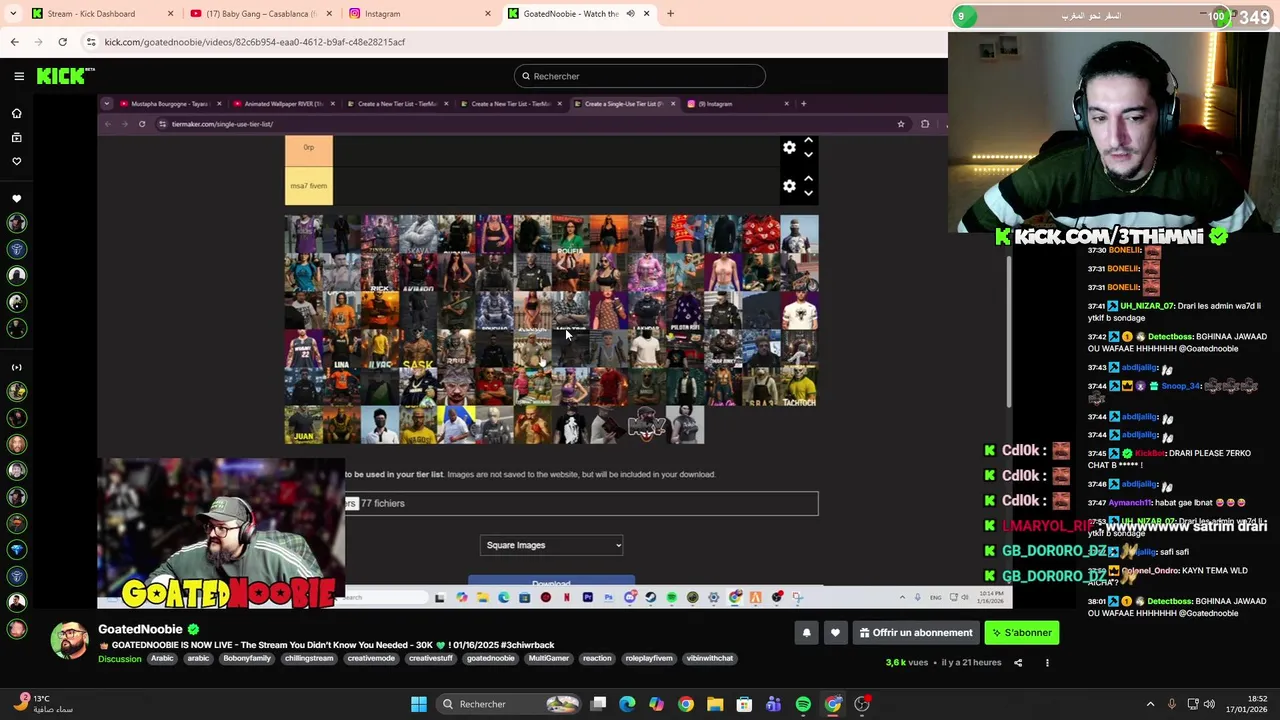Select the Bobonyfamily tag

[247, 659]
